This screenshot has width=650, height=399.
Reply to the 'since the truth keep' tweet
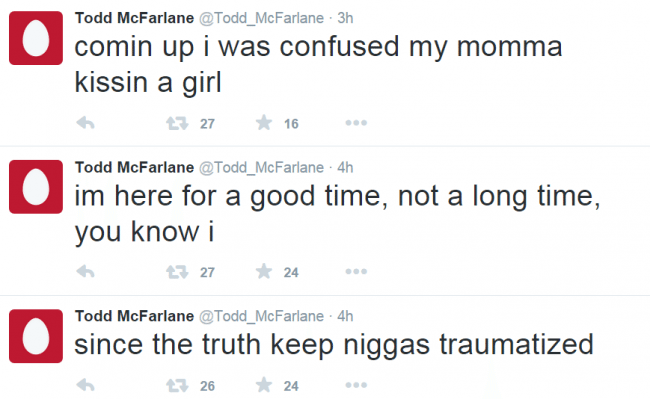click(86, 385)
